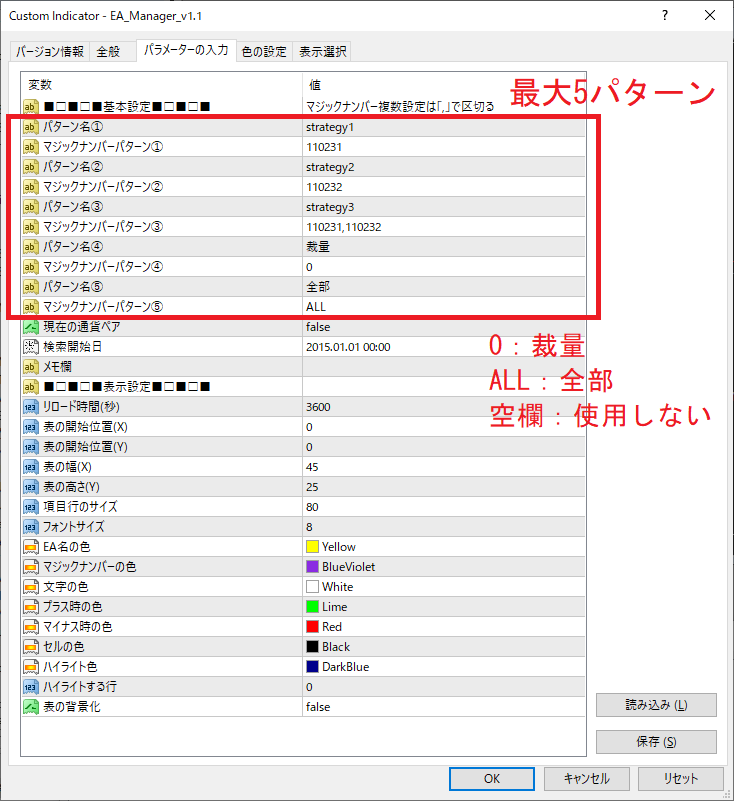This screenshot has height=801, width=734.
Task: Click the OK button
Action: [x=492, y=779]
